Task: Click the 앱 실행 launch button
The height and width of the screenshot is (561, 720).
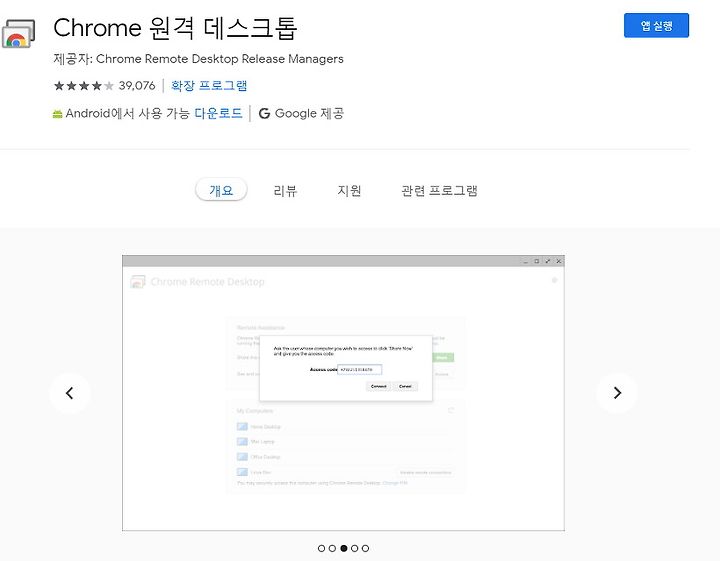Action: coord(656,25)
